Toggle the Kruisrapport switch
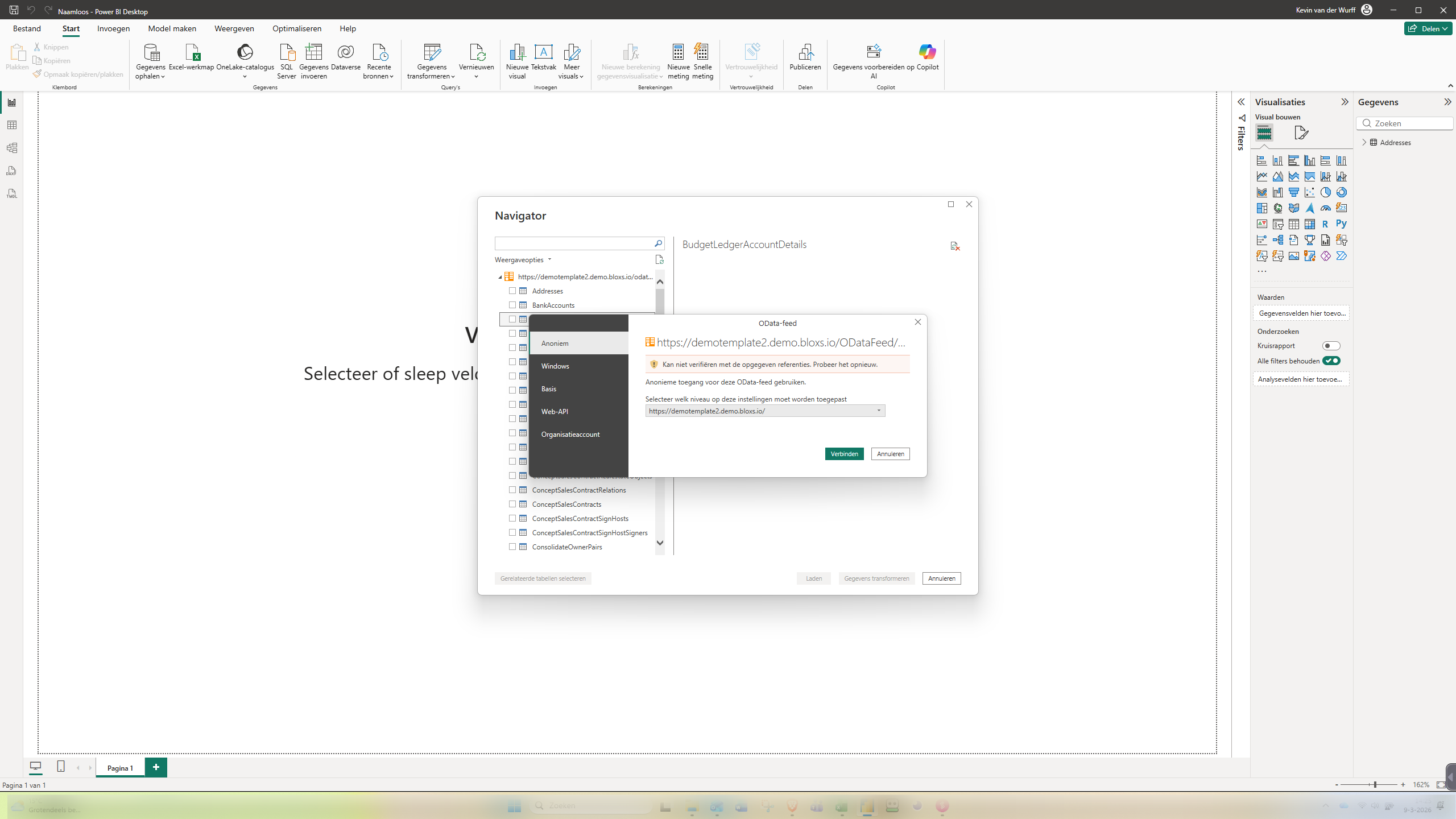Screen dimensions: 1456x819 coord(1331,346)
